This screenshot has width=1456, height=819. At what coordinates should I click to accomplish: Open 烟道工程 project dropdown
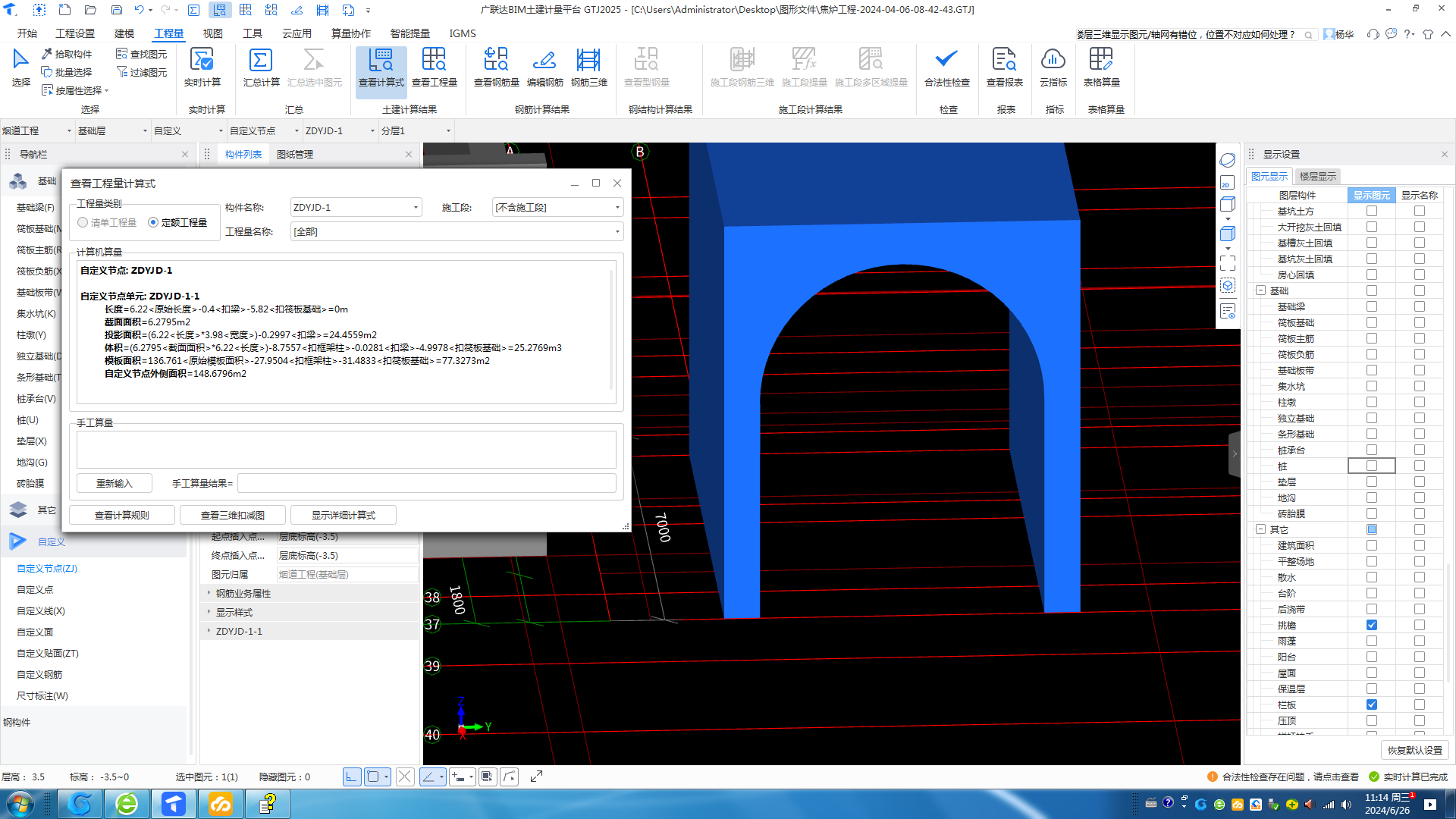(x=36, y=130)
